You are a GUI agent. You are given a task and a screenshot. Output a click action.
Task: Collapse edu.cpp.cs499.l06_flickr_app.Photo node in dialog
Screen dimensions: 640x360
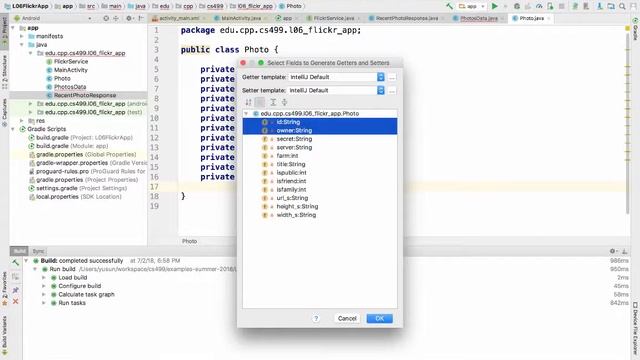click(x=246, y=114)
